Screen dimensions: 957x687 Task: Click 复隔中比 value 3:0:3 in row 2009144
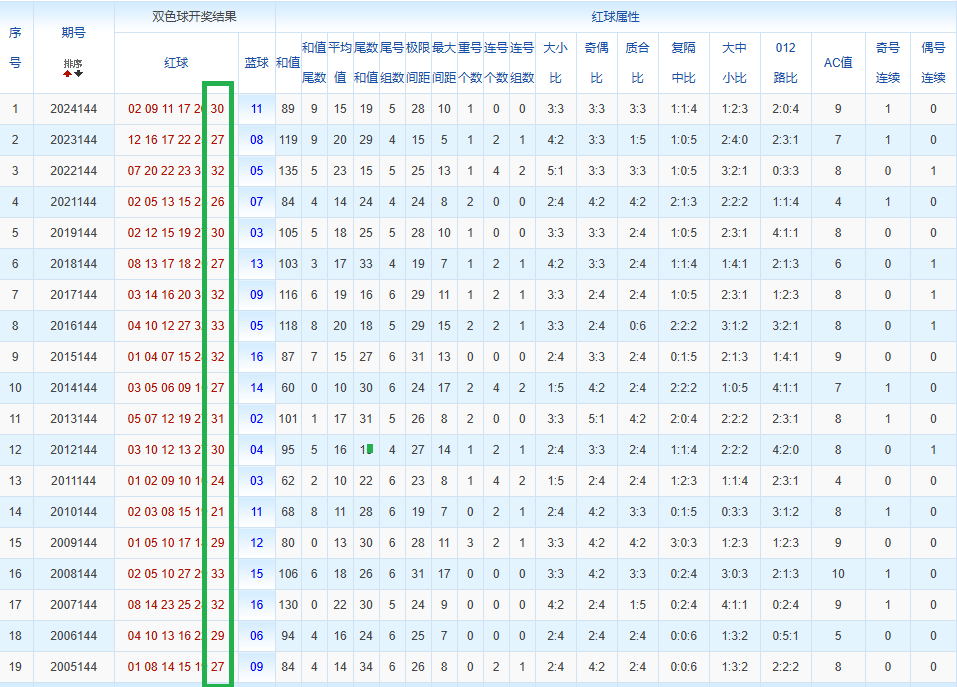pos(684,543)
